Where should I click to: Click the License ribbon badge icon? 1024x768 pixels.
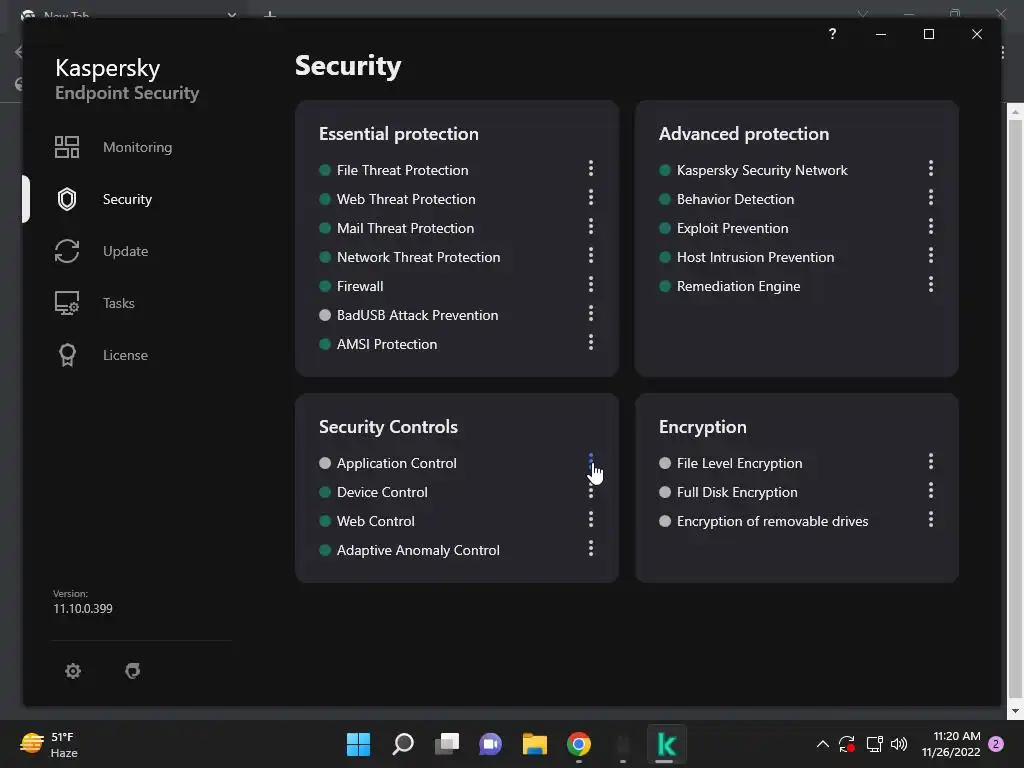click(67, 355)
